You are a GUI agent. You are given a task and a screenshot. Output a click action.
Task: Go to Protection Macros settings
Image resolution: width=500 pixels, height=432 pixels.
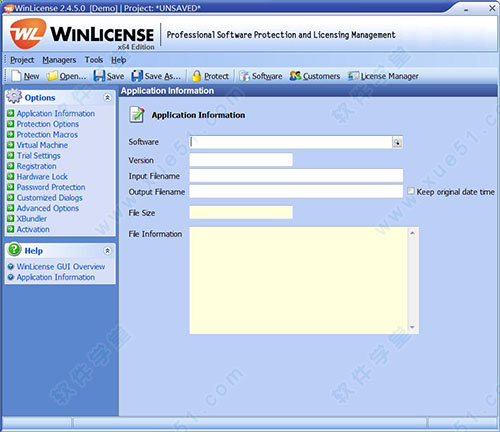(47, 135)
